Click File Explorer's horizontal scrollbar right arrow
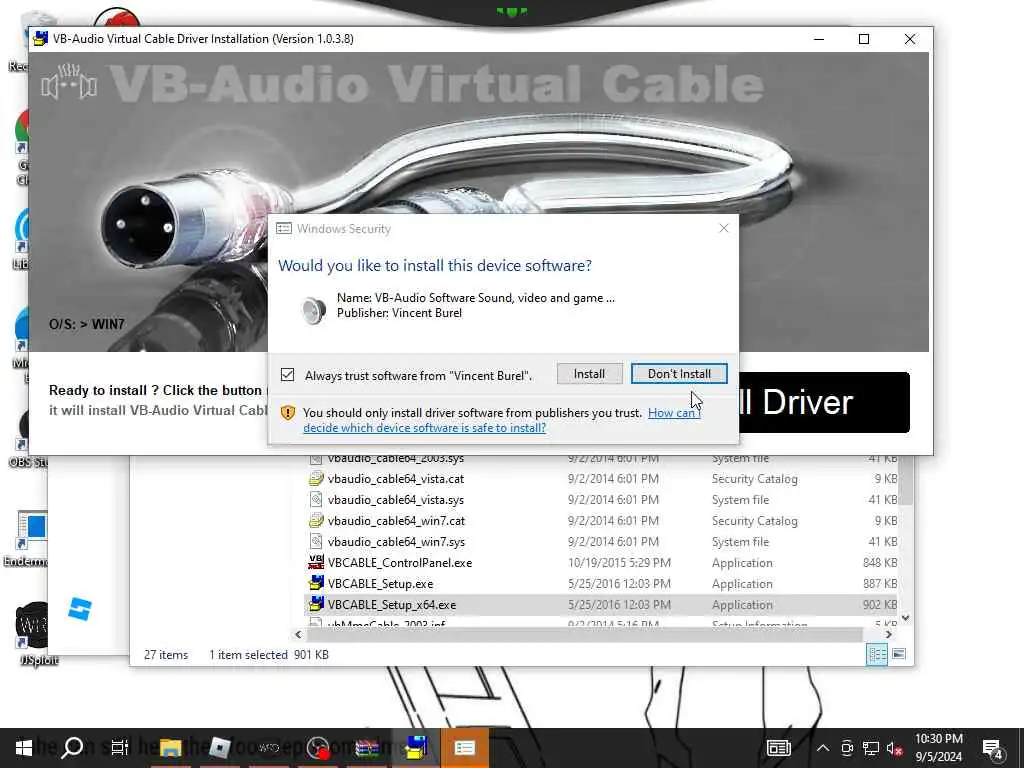 click(889, 634)
